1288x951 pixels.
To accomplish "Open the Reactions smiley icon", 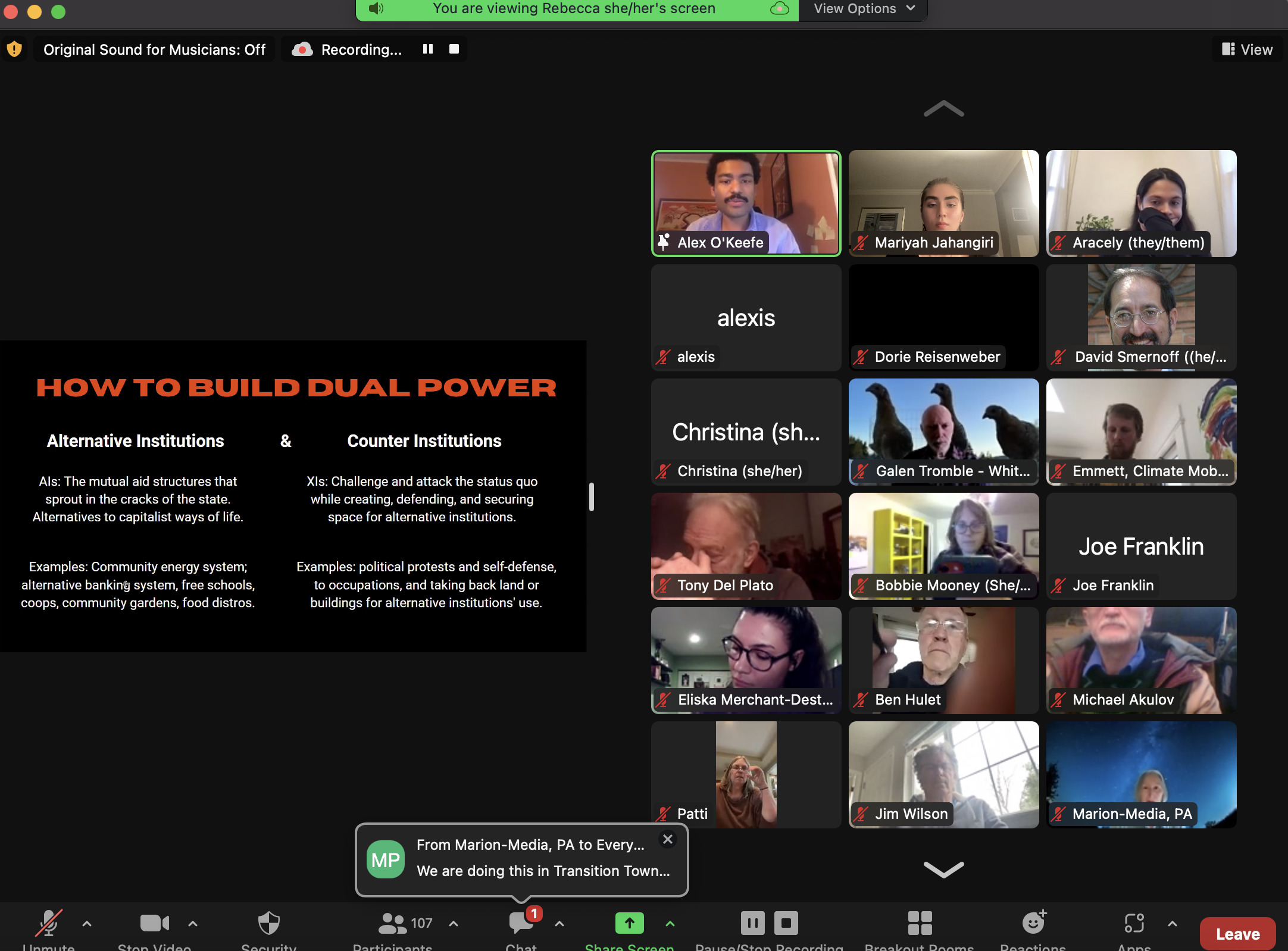I will (x=1034, y=922).
